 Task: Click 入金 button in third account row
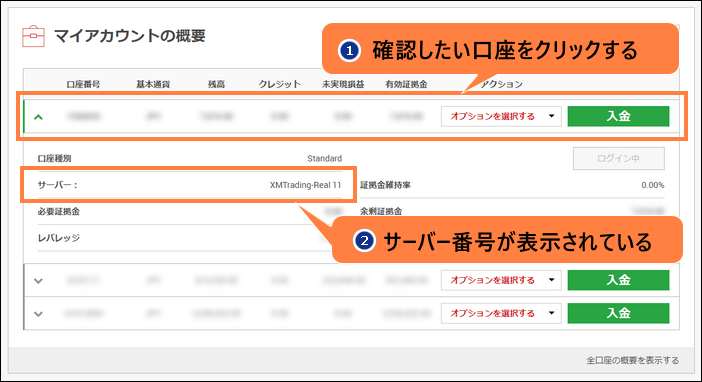618,313
